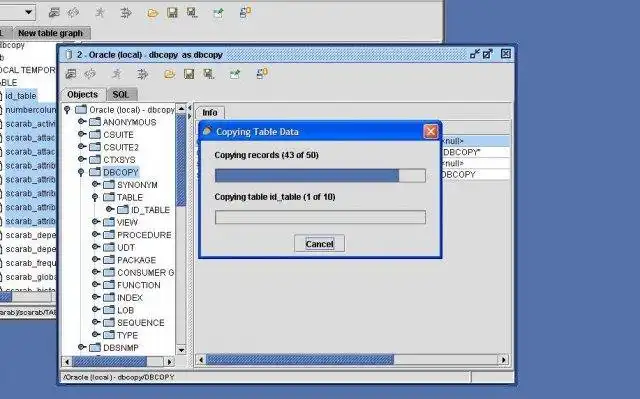Screen dimensions: 640x399
Task: Click session properties icon in Oracle window toolbar
Action: (71, 74)
